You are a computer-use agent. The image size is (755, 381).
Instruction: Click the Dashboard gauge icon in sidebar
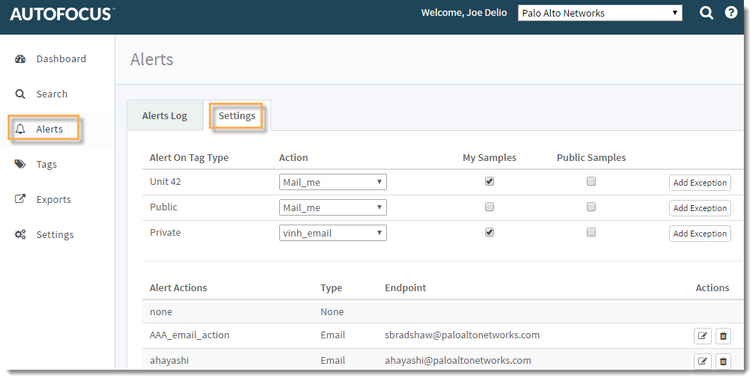point(20,59)
